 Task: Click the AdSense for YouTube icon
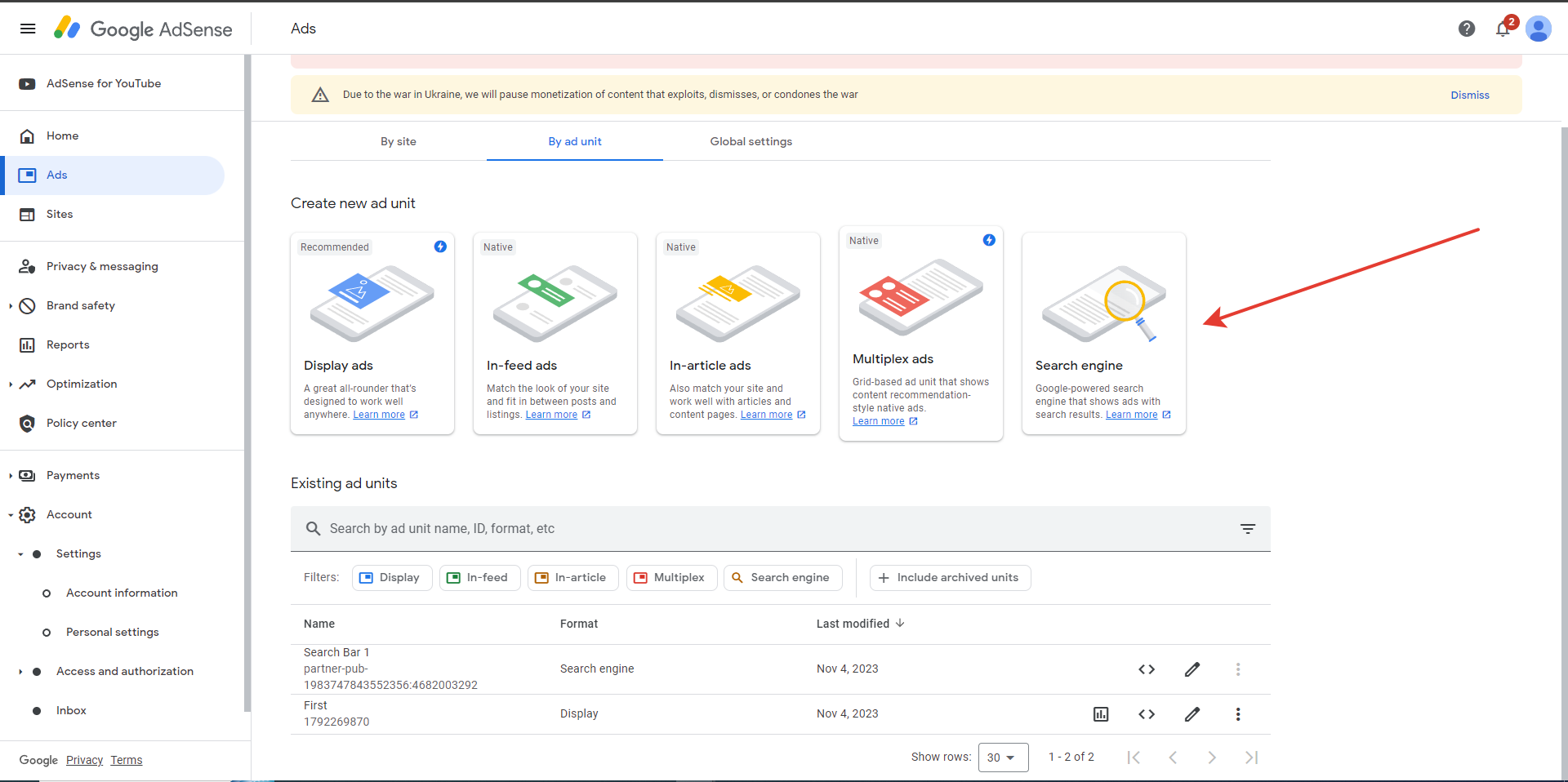point(27,83)
